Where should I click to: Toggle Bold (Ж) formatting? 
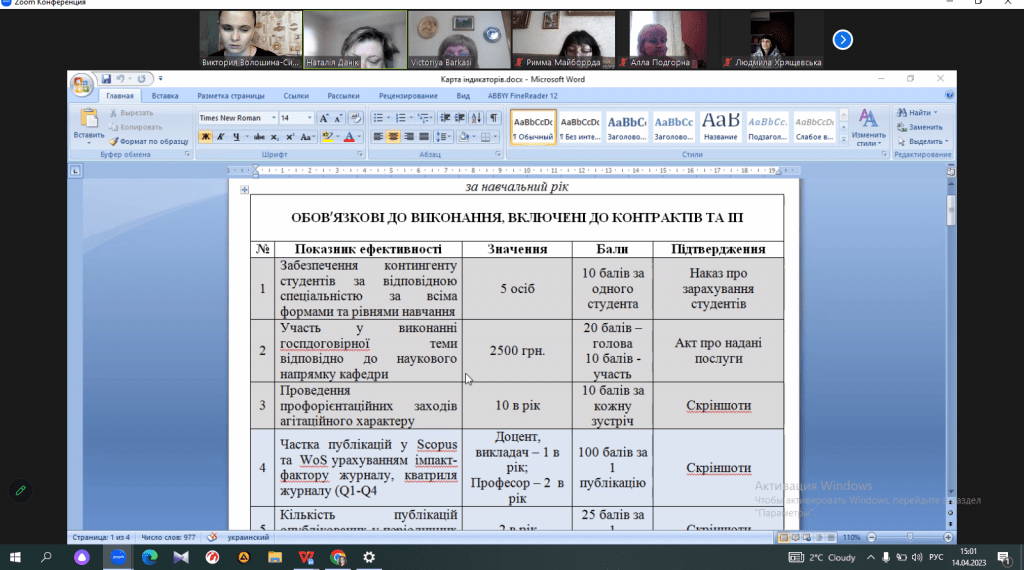[205, 136]
